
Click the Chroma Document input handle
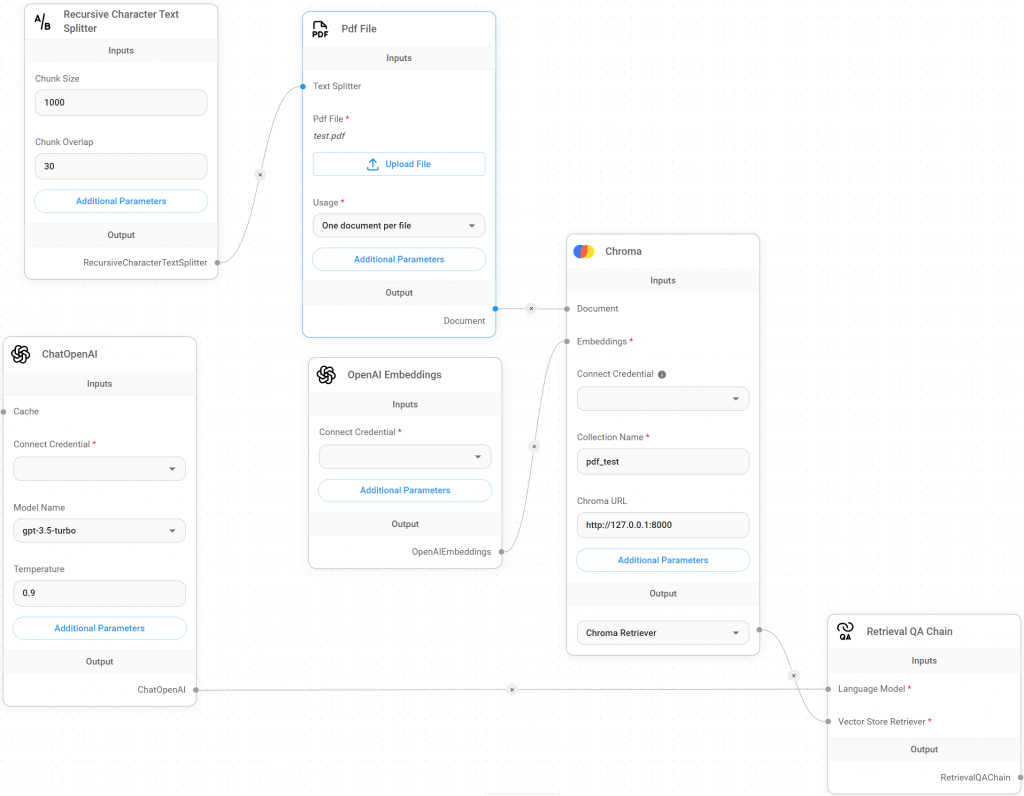tap(567, 309)
